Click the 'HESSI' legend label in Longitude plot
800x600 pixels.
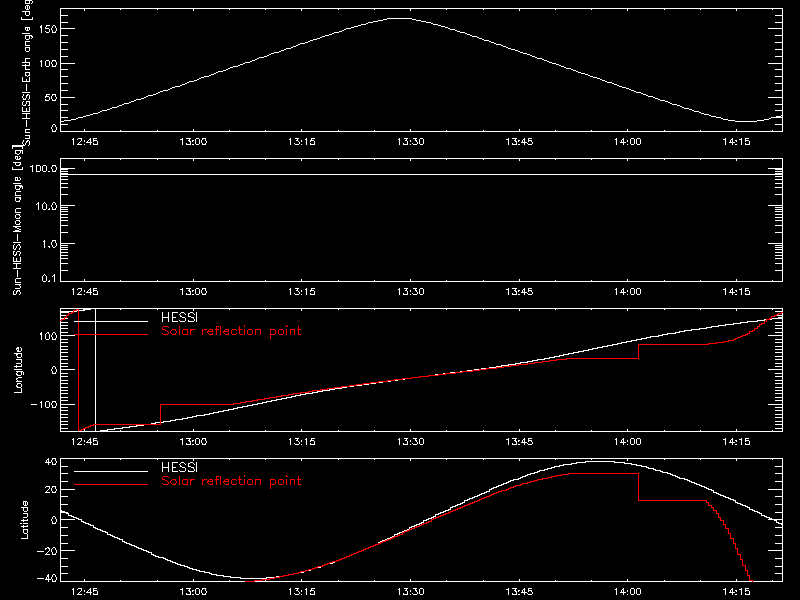(179, 317)
